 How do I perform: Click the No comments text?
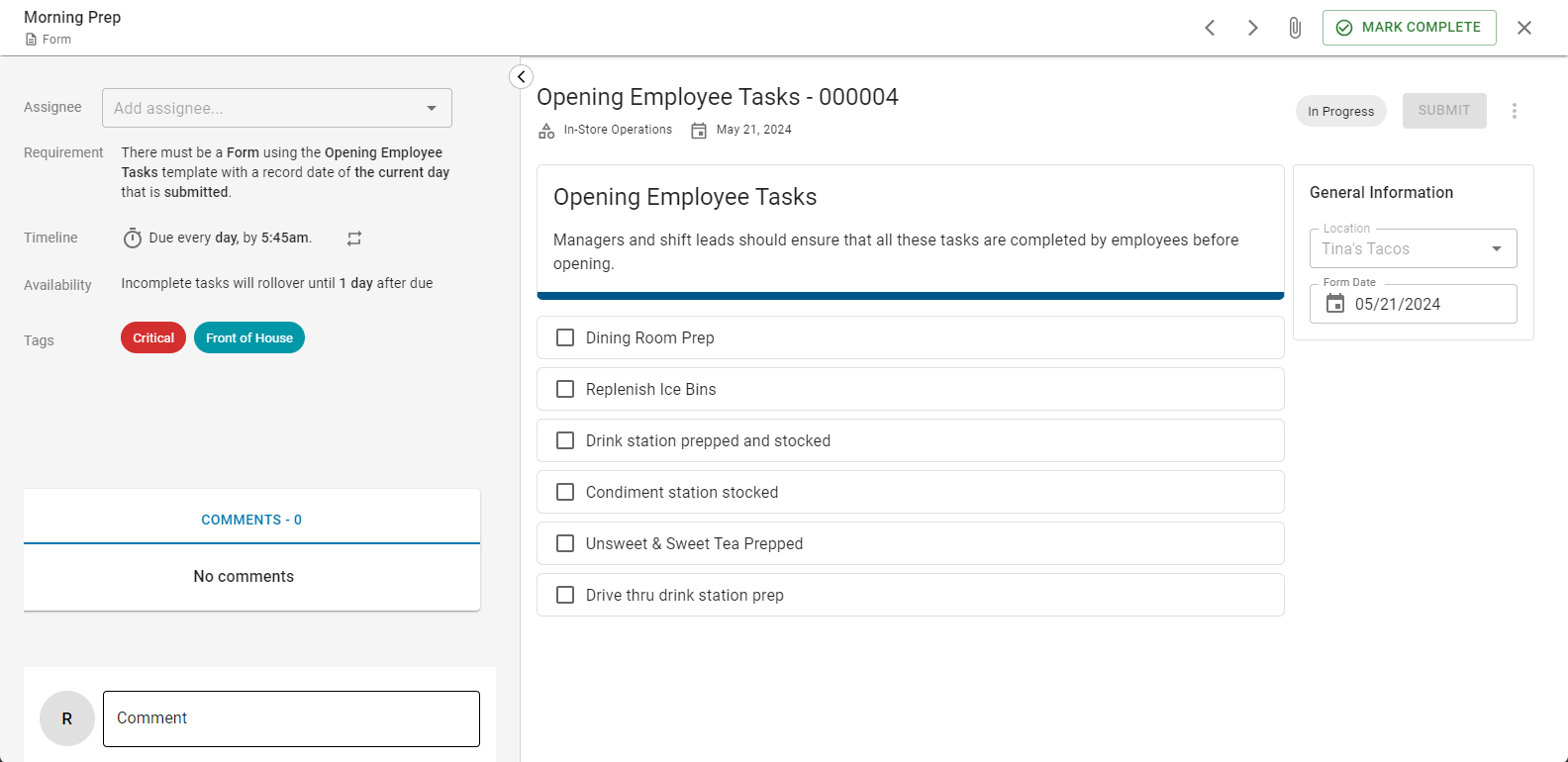coord(244,576)
